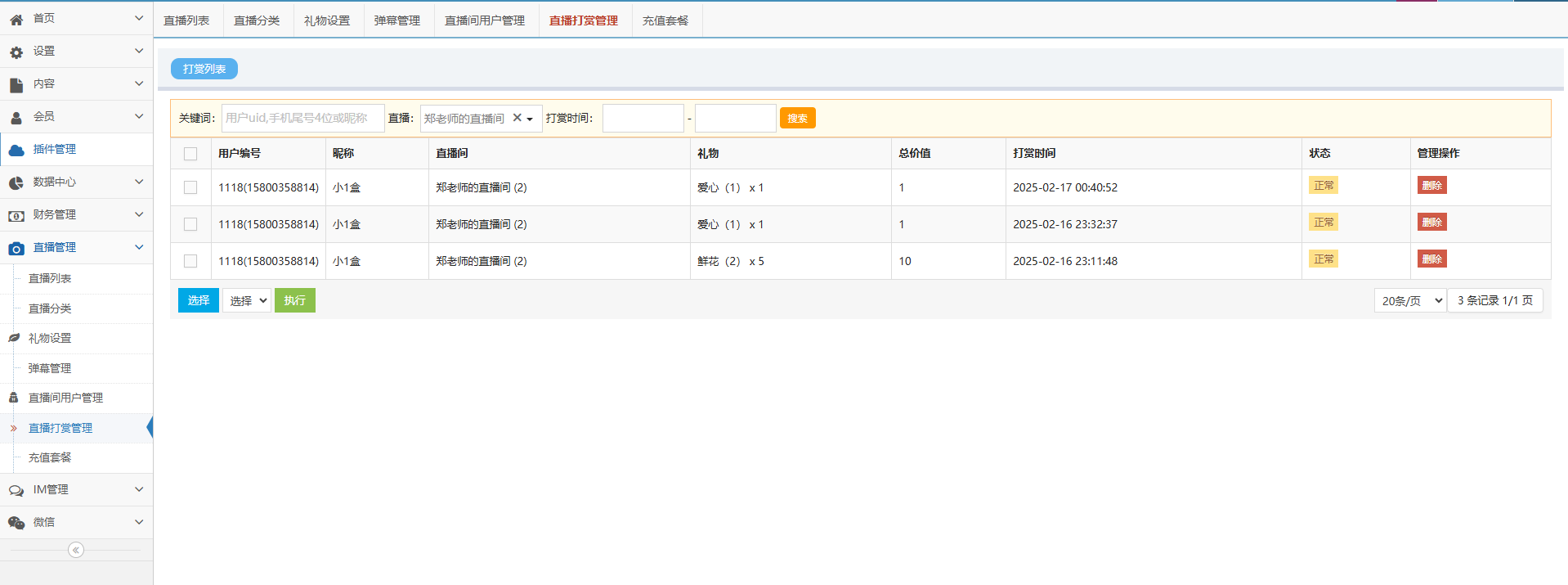Check the row with the 鲜花 gift
The image size is (1568, 585).
190,261
